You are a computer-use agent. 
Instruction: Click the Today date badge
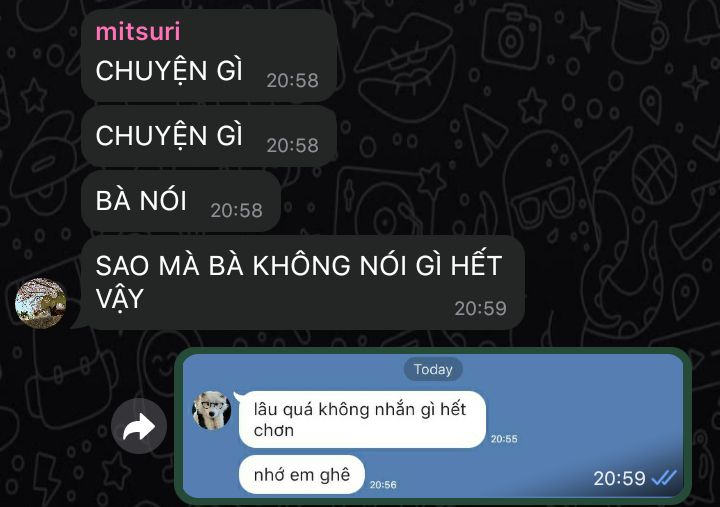(433, 369)
